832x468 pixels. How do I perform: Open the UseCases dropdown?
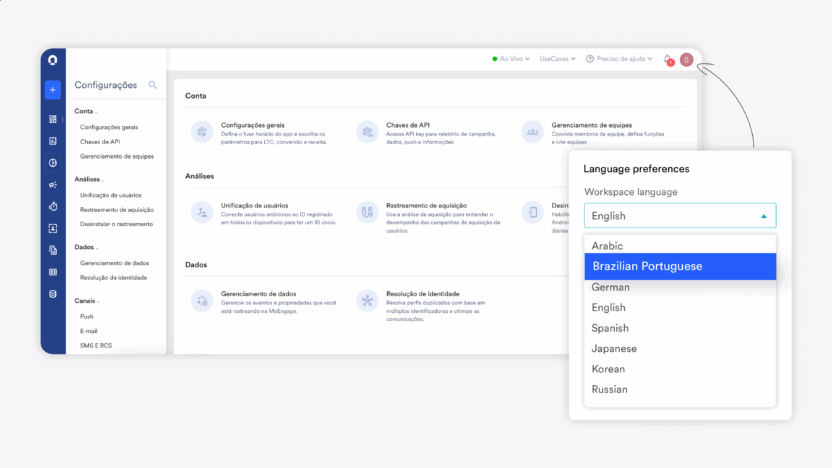coord(557,59)
